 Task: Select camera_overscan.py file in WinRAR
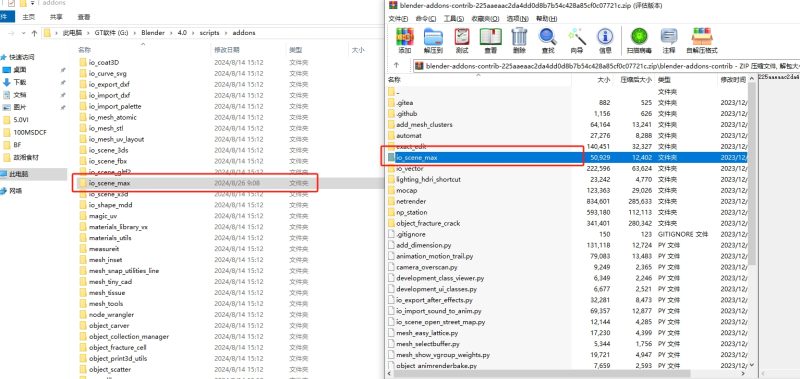pos(427,267)
